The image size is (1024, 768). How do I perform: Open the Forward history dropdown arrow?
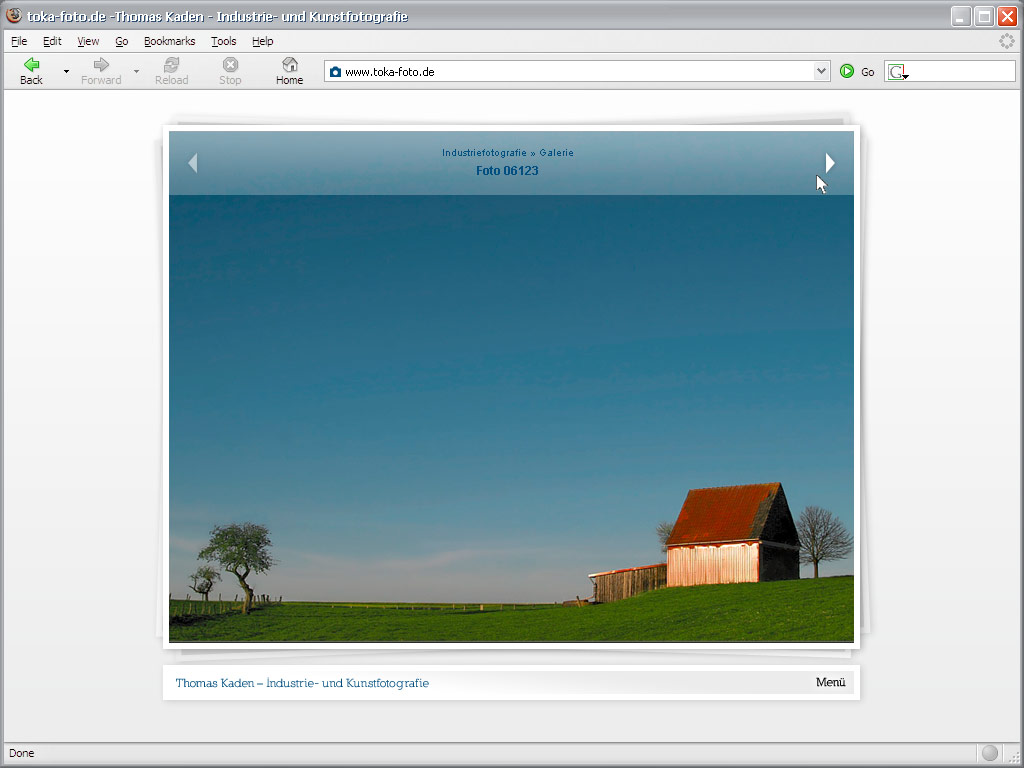[136, 72]
